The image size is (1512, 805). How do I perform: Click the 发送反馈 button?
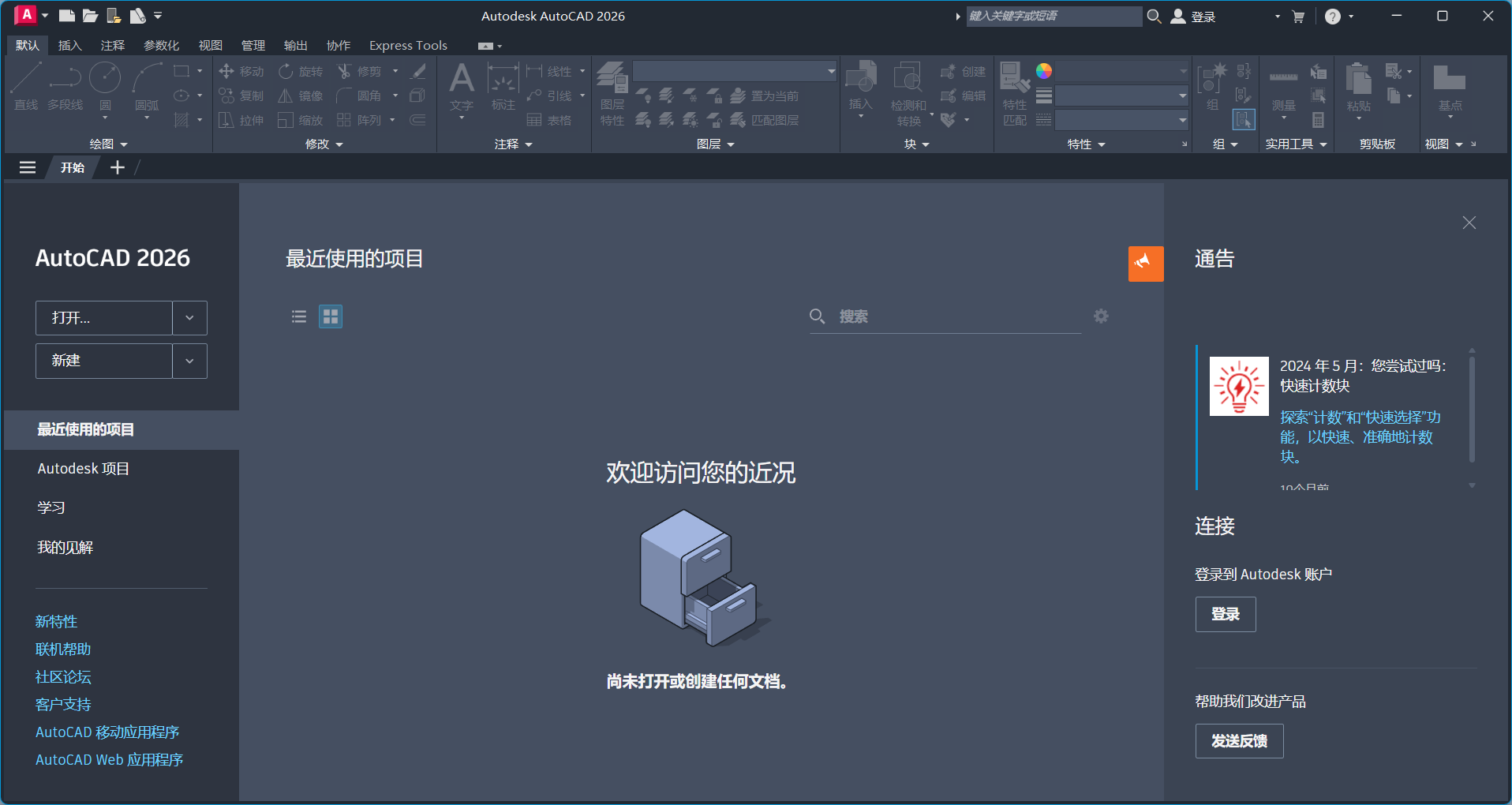click(x=1239, y=741)
